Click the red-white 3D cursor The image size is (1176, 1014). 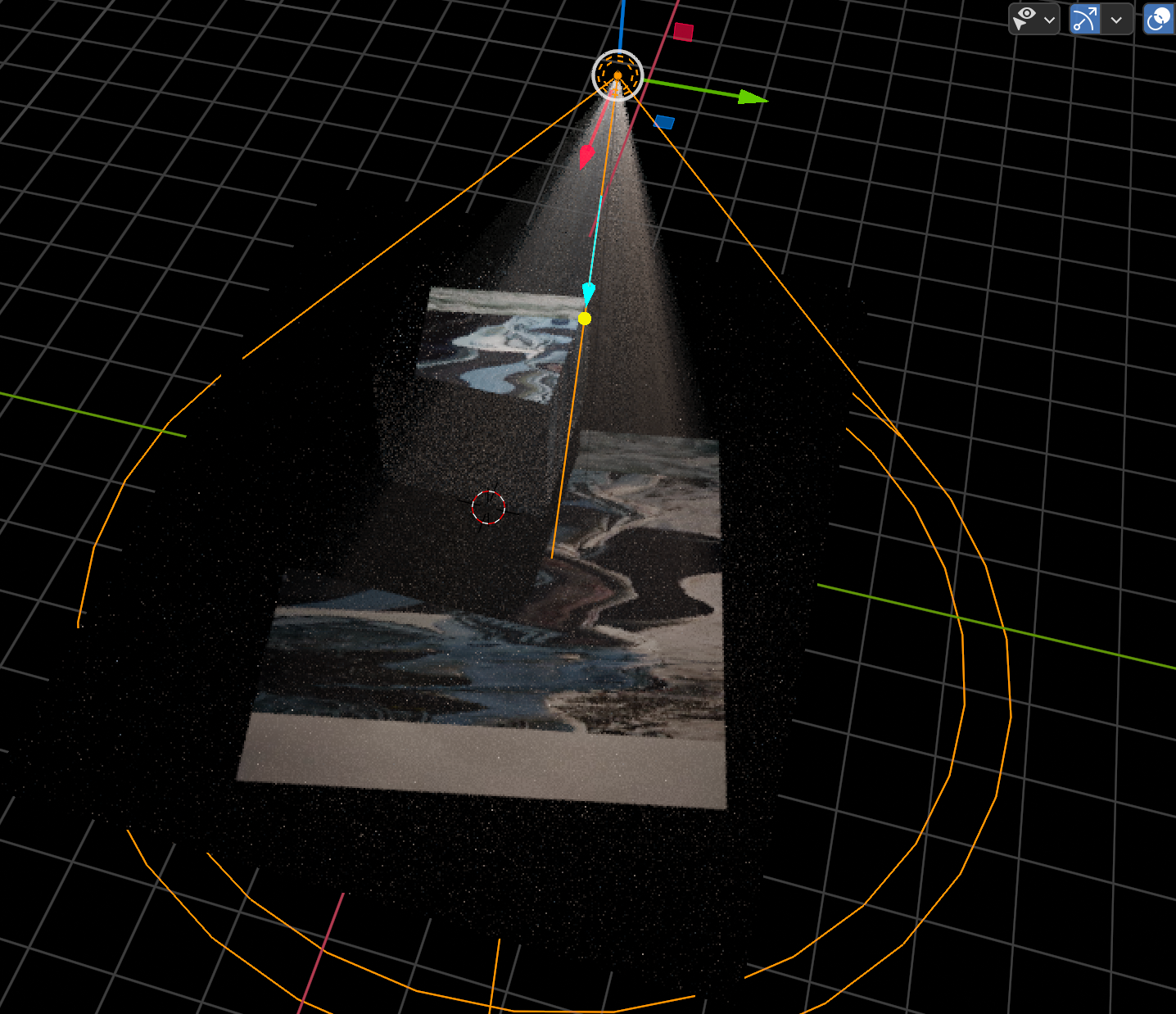click(488, 507)
